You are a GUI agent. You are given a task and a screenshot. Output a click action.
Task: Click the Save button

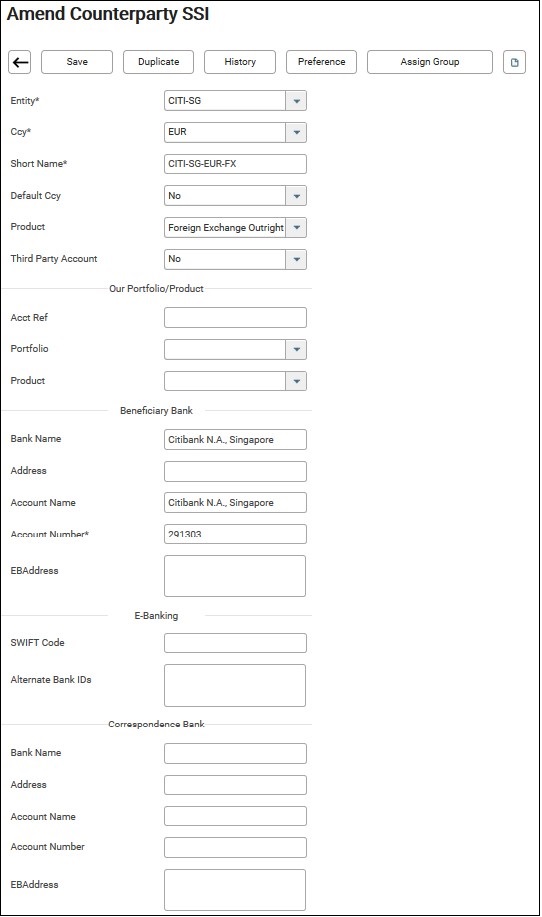tap(77, 62)
